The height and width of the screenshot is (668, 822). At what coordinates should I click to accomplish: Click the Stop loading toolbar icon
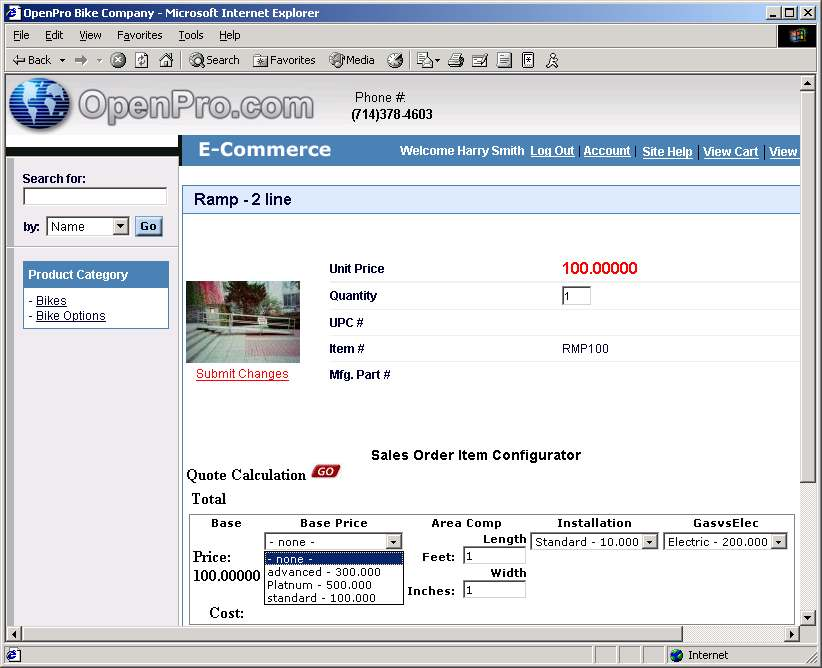[x=118, y=60]
